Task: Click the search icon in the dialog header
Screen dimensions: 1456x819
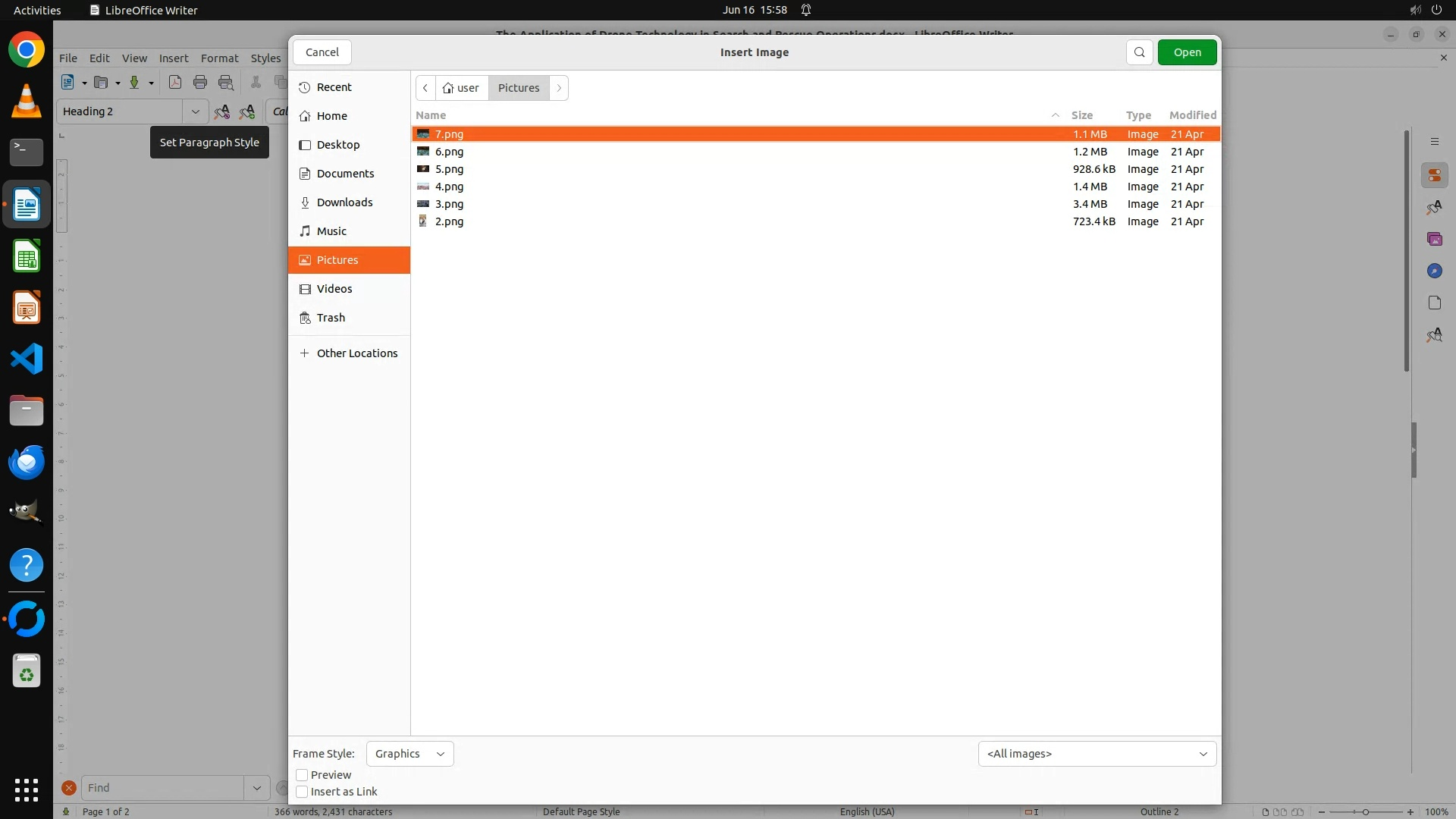Action: coord(1139,52)
